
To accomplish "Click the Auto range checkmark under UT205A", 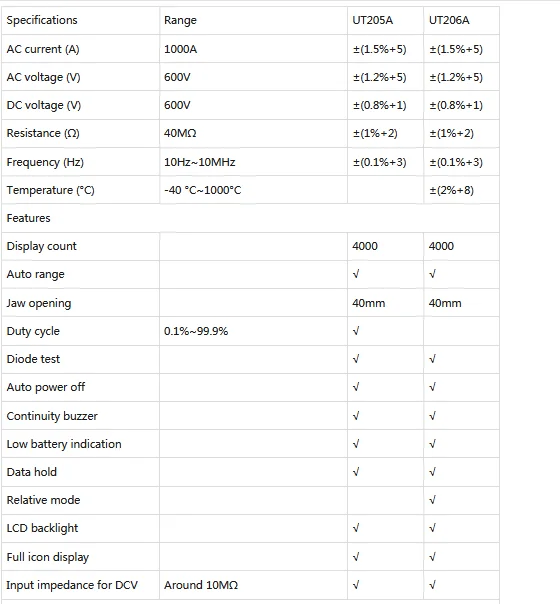I will pyautogui.click(x=356, y=274).
